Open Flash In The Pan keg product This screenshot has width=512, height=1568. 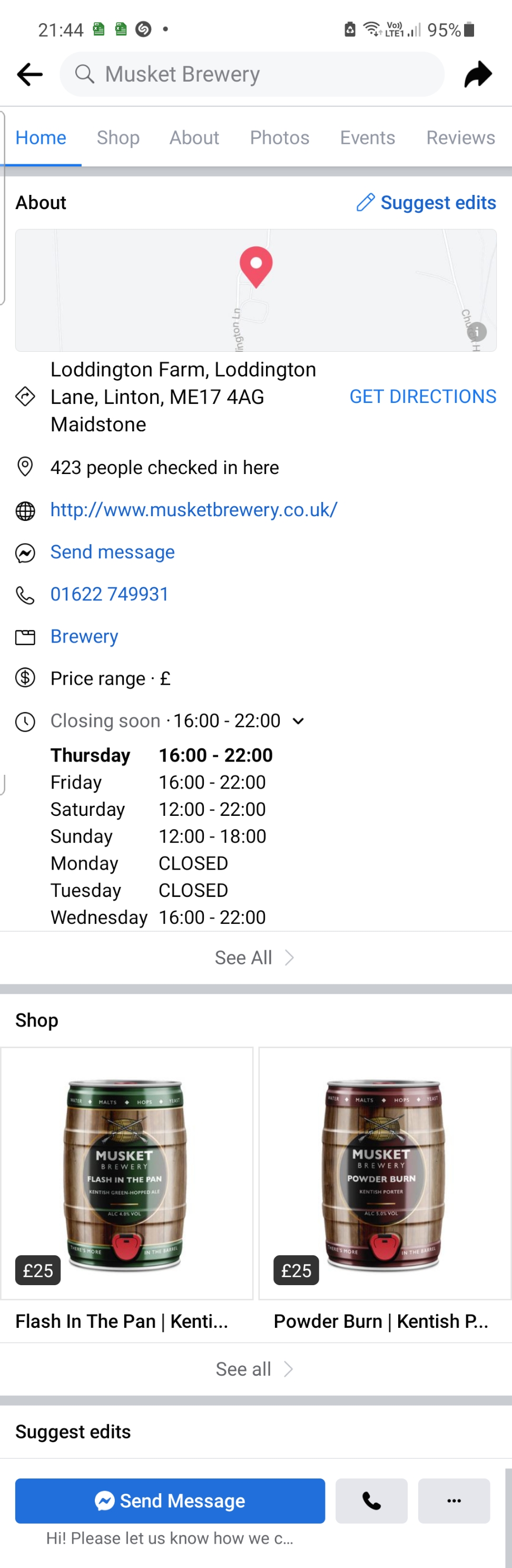[x=126, y=1173]
